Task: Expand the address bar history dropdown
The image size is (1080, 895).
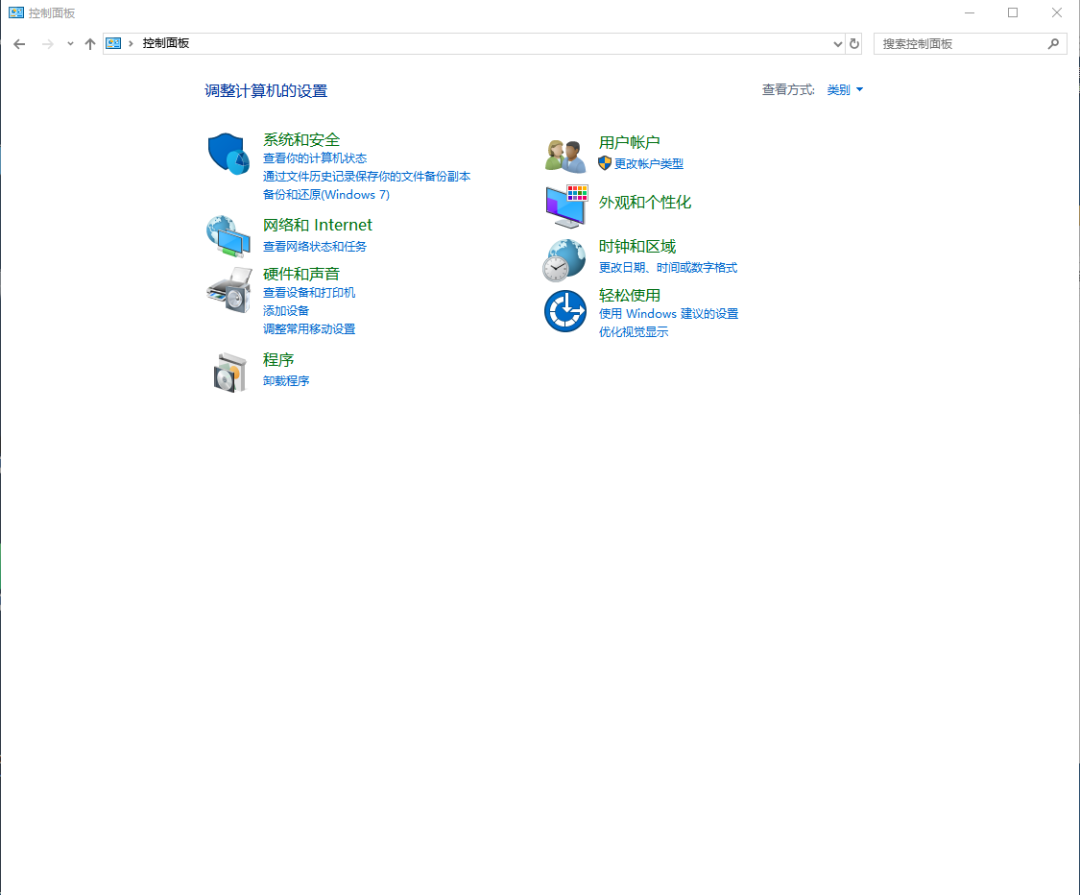Action: (x=838, y=43)
